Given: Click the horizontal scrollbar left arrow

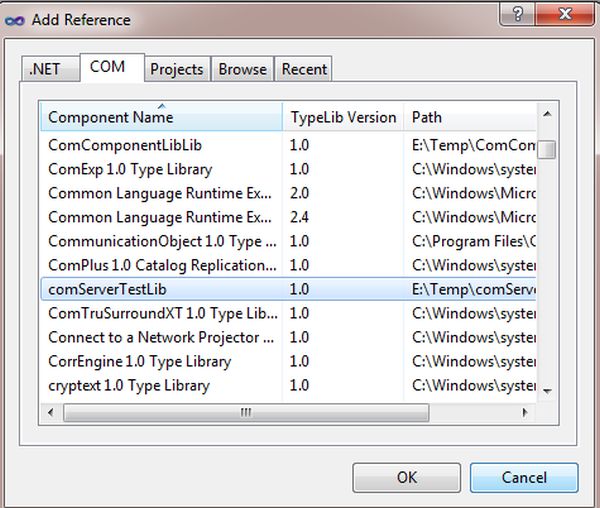Looking at the screenshot, I should pos(49,412).
